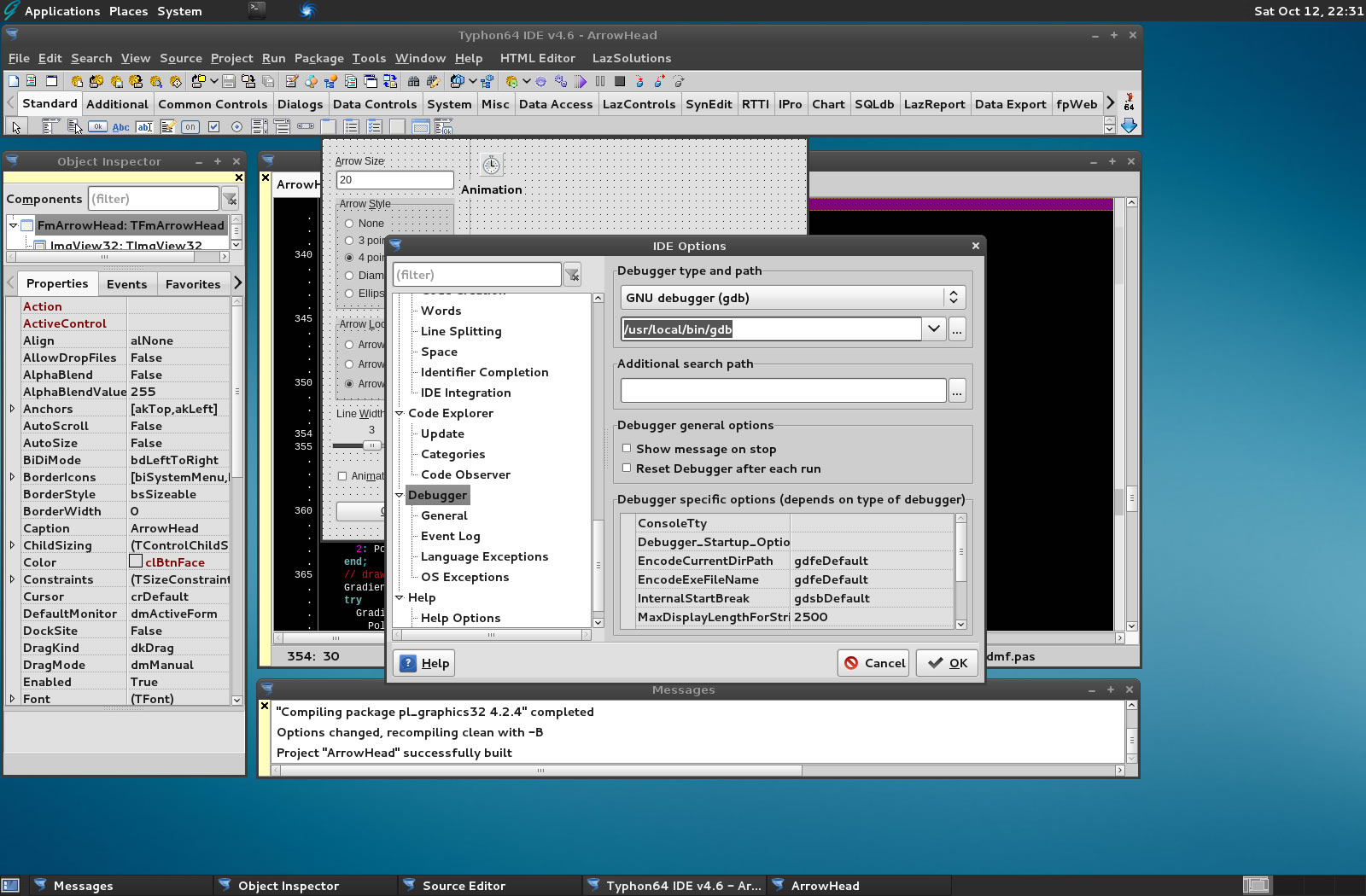The image size is (1366, 896).
Task: Switch to the Favorites tab
Action: pyautogui.click(x=193, y=284)
